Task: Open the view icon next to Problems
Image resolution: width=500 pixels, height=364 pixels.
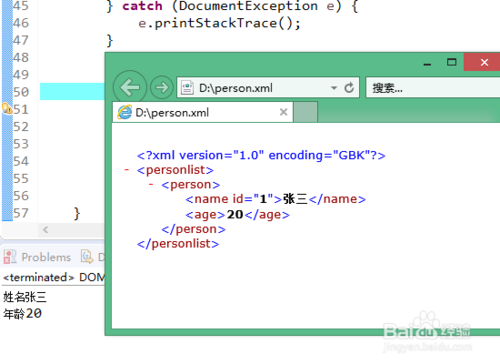Action: click(x=87, y=256)
